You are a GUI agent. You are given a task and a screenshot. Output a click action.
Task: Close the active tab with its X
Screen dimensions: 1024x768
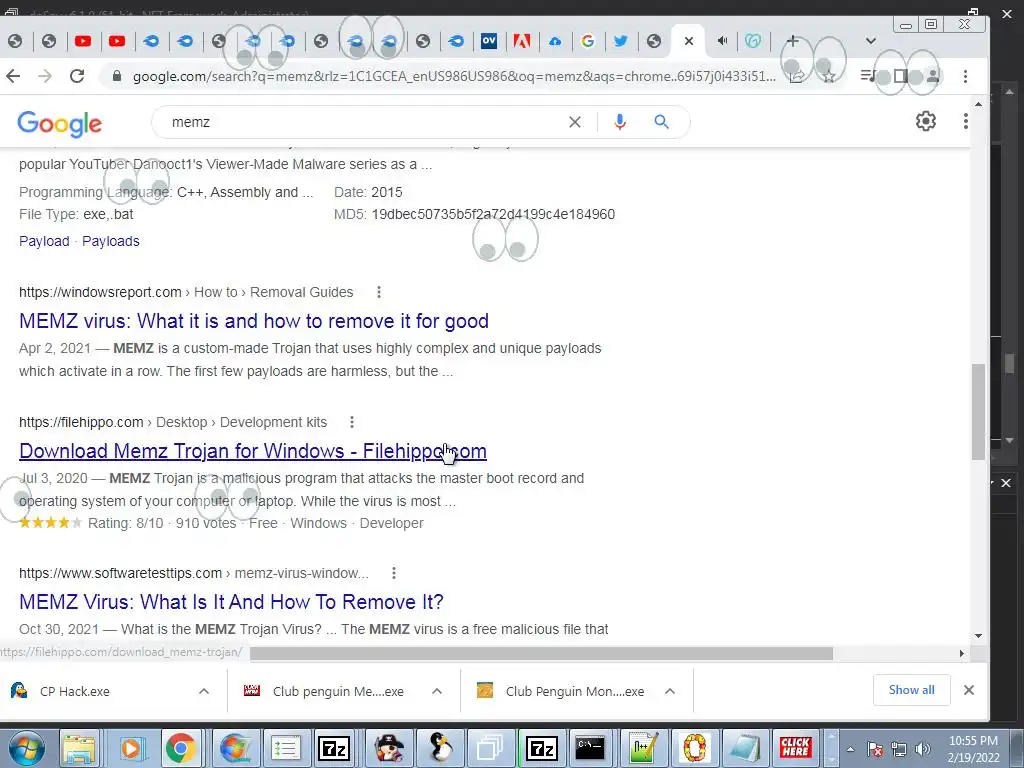click(x=689, y=41)
